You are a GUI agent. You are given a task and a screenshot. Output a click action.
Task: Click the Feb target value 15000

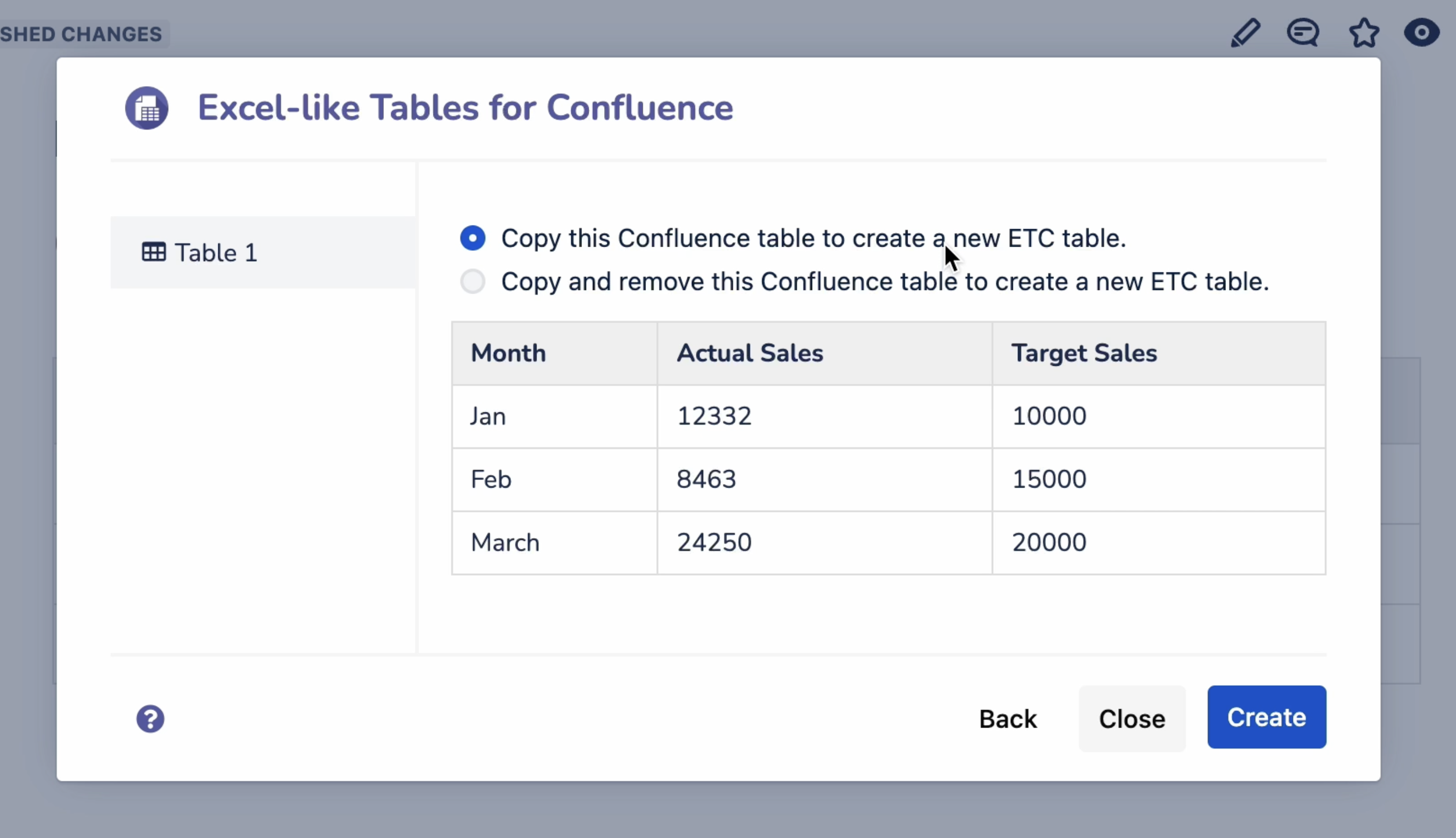[x=1048, y=479]
